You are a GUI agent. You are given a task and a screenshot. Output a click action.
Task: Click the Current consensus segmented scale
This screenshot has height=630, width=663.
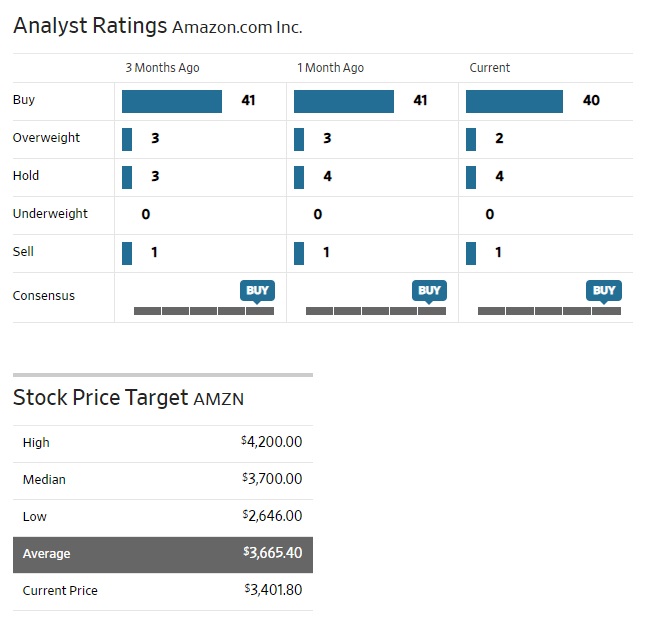[548, 311]
